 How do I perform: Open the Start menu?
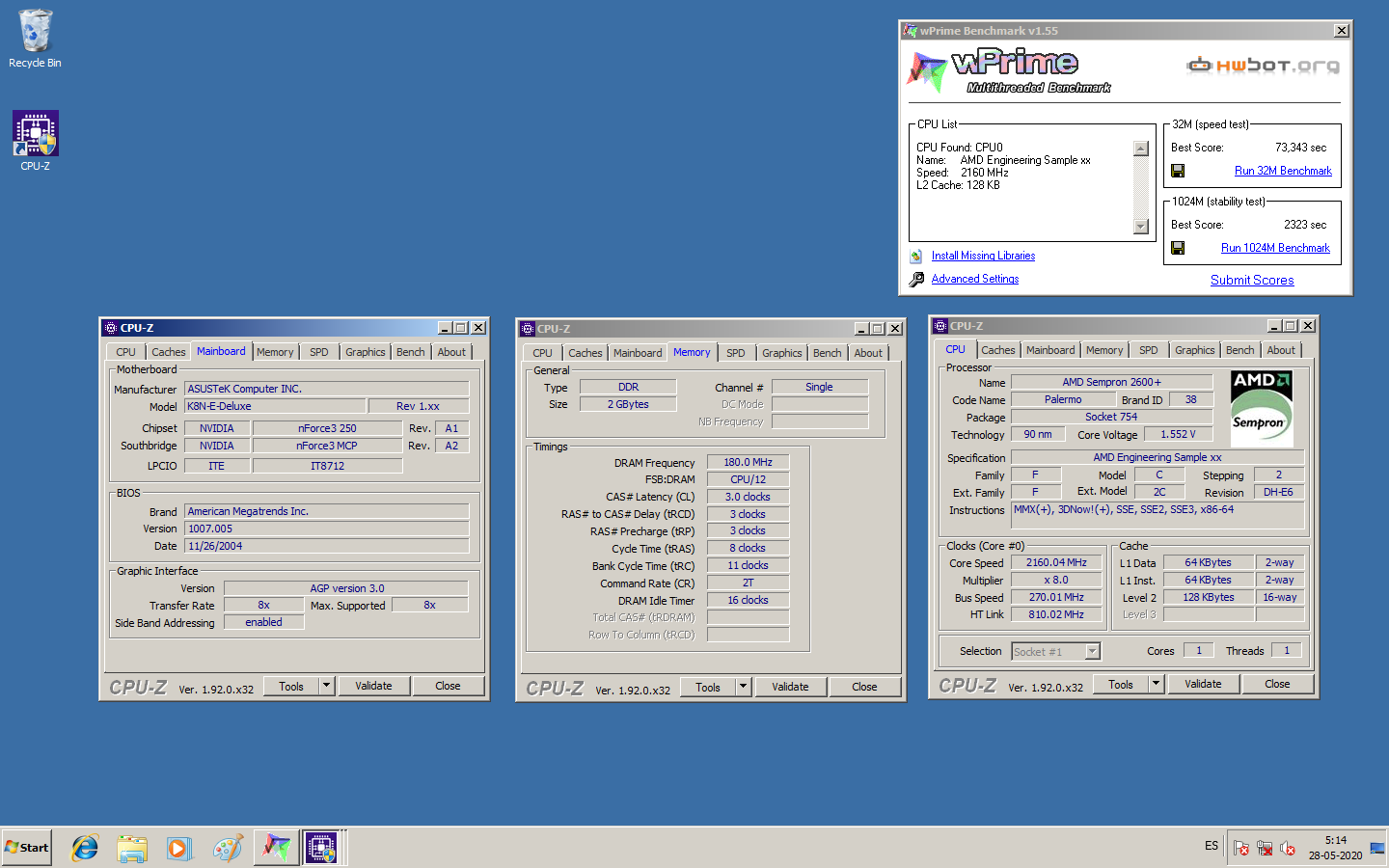27,848
